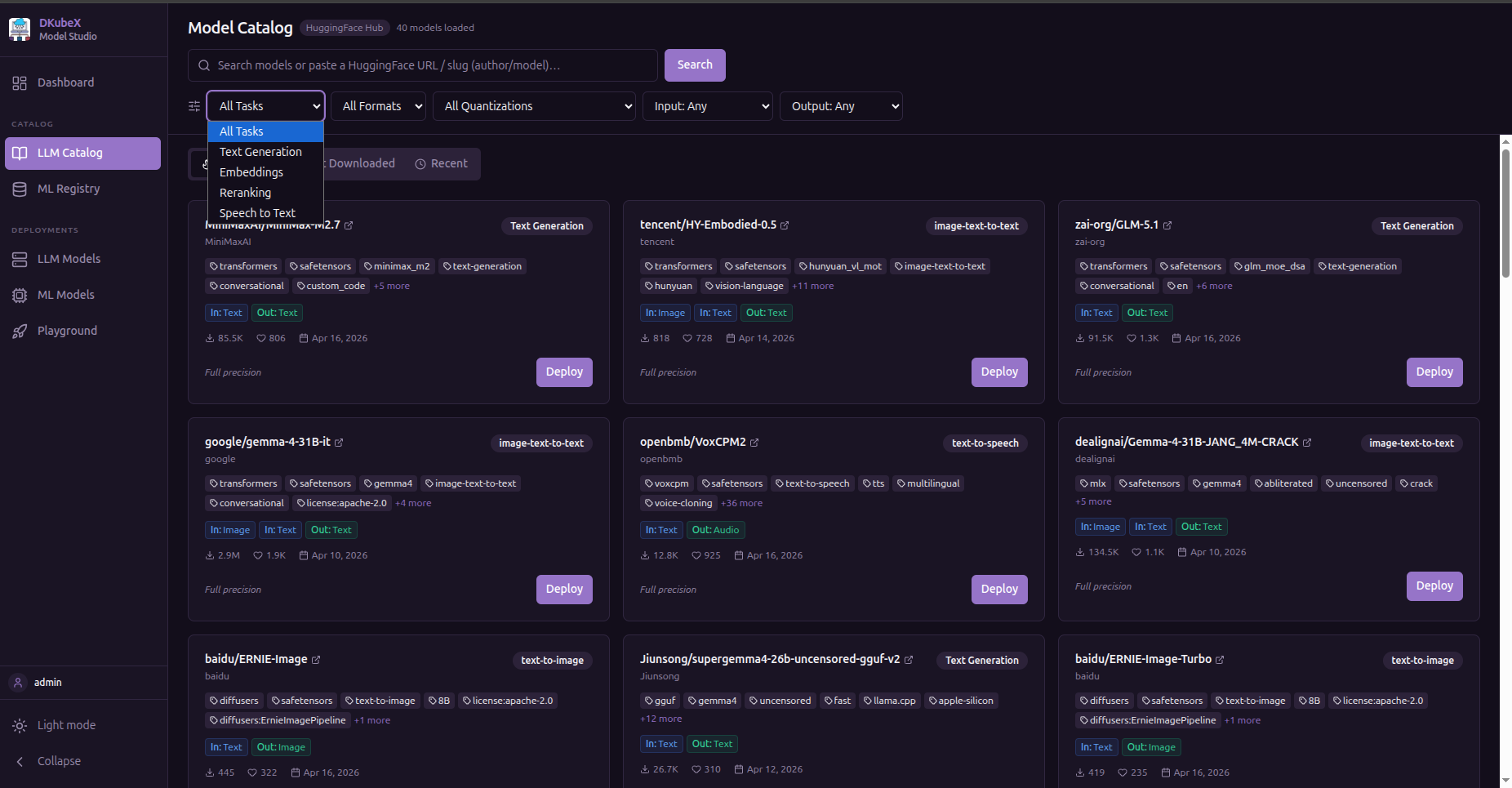Open tencent/HY-Embodied-0.5 external link icon
This screenshot has width=1512, height=788.
pyautogui.click(x=785, y=225)
